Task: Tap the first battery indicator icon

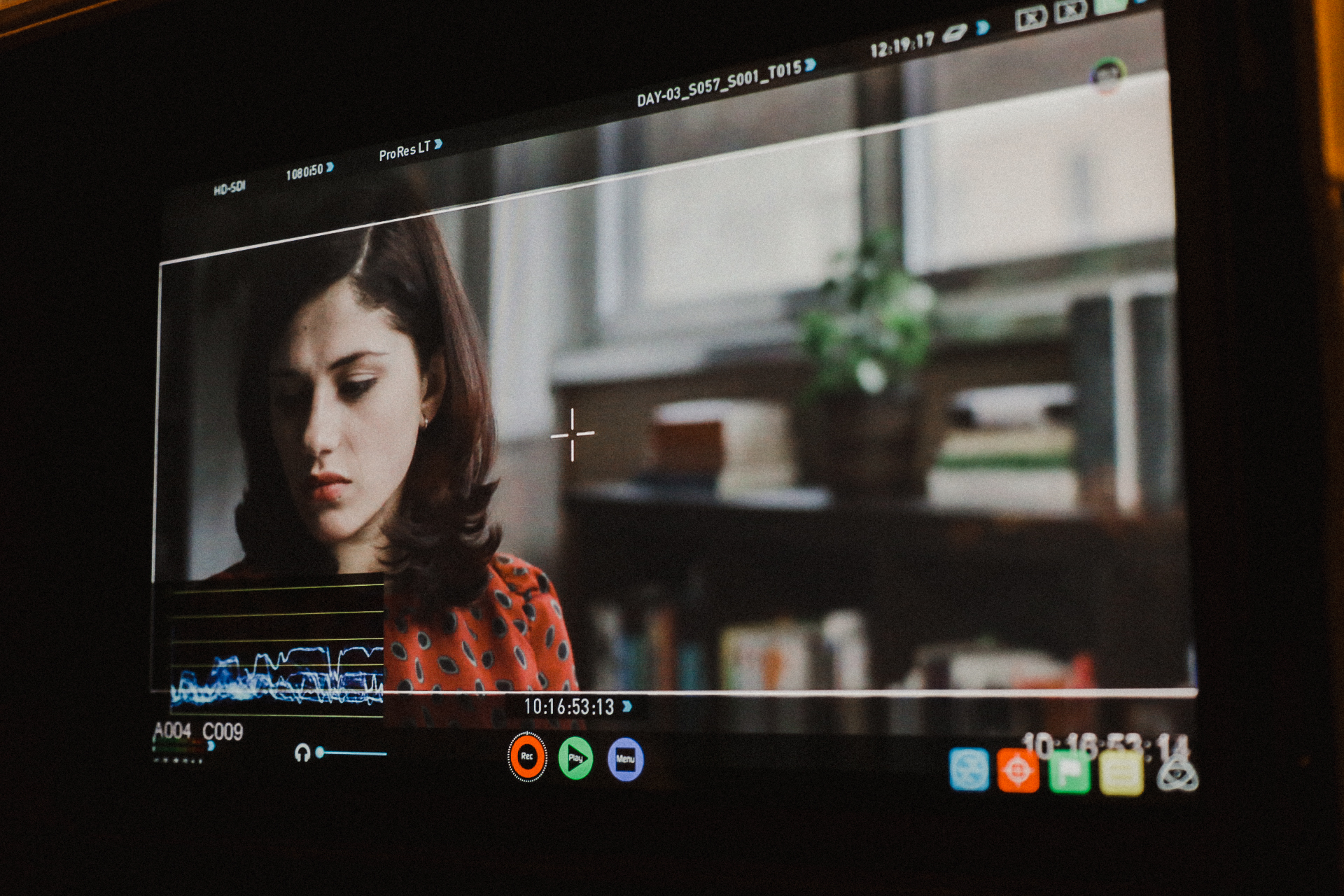Action: tap(1031, 18)
